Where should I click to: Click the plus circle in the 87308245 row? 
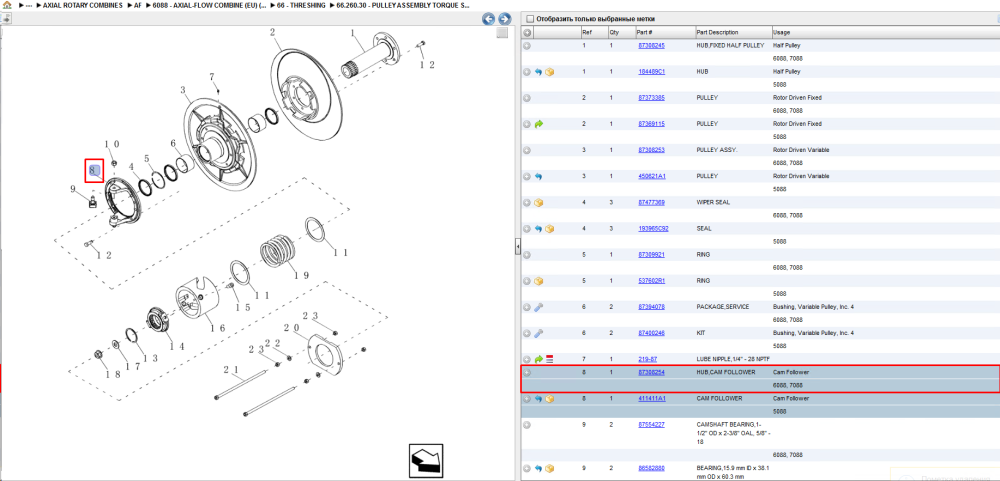[x=527, y=46]
